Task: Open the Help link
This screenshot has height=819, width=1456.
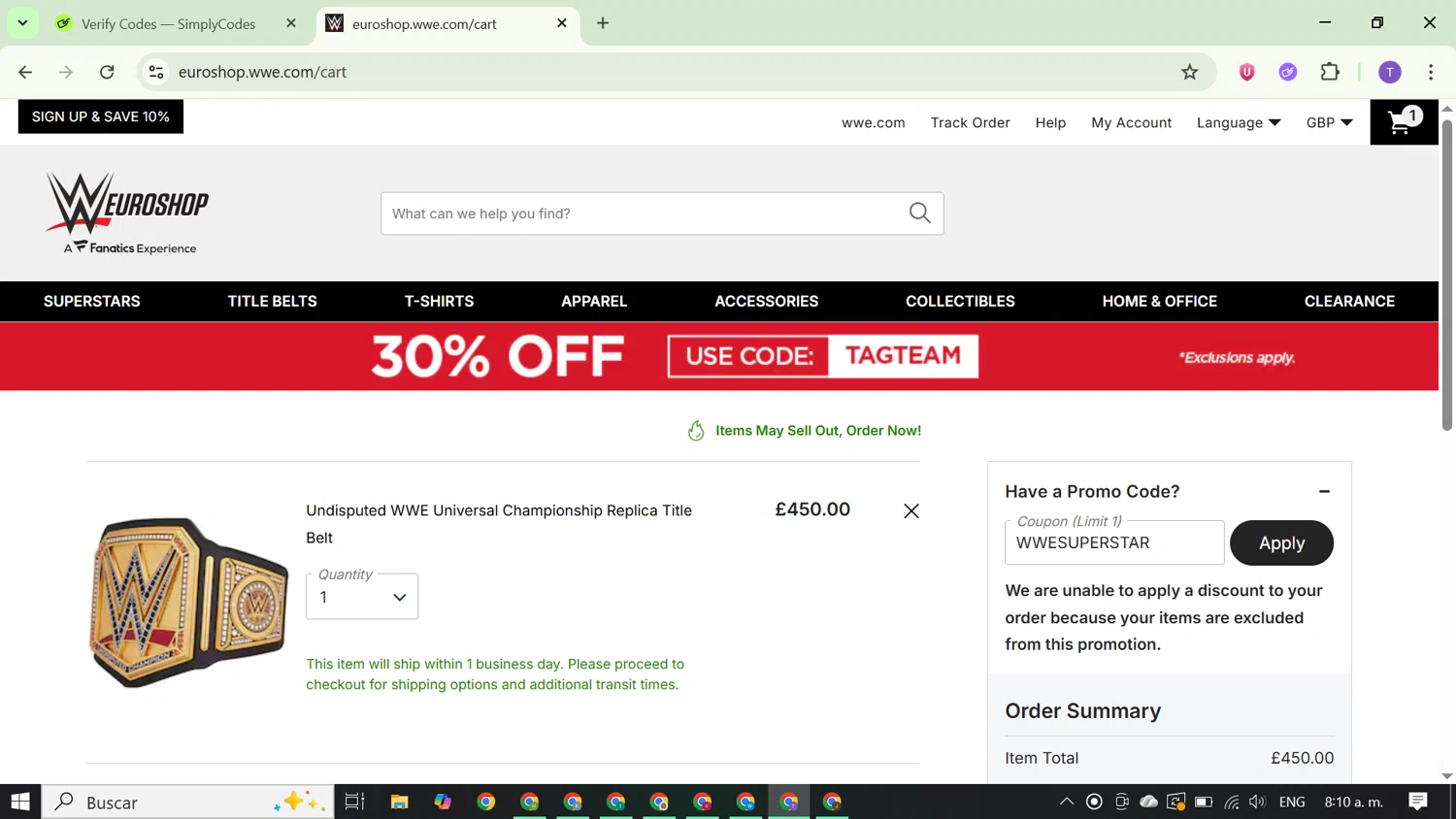Action: point(1050,122)
